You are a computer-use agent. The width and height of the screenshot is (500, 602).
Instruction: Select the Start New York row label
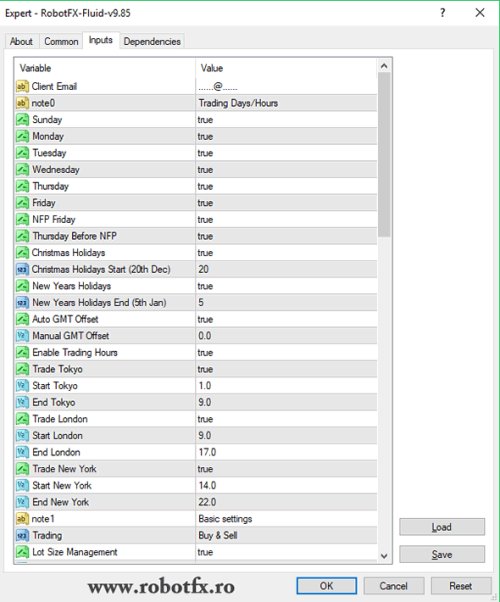(62, 486)
